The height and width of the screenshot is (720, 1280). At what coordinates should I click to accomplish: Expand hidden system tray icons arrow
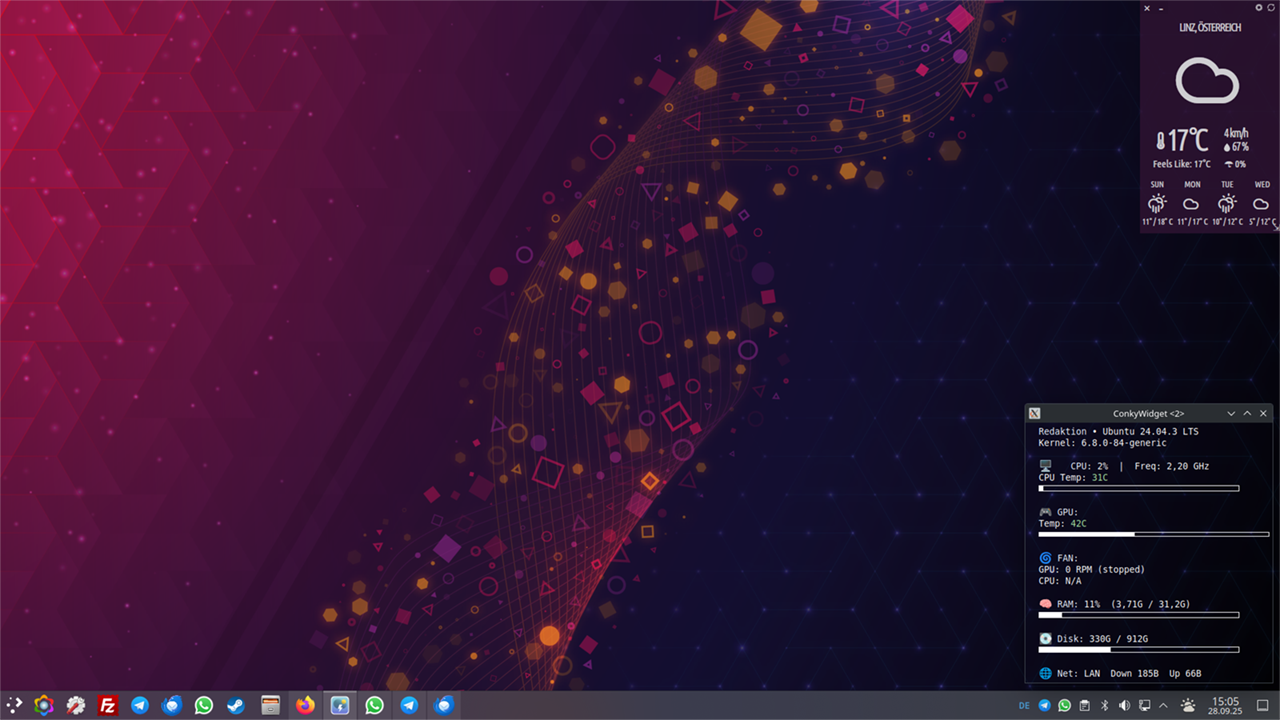tap(1163, 705)
